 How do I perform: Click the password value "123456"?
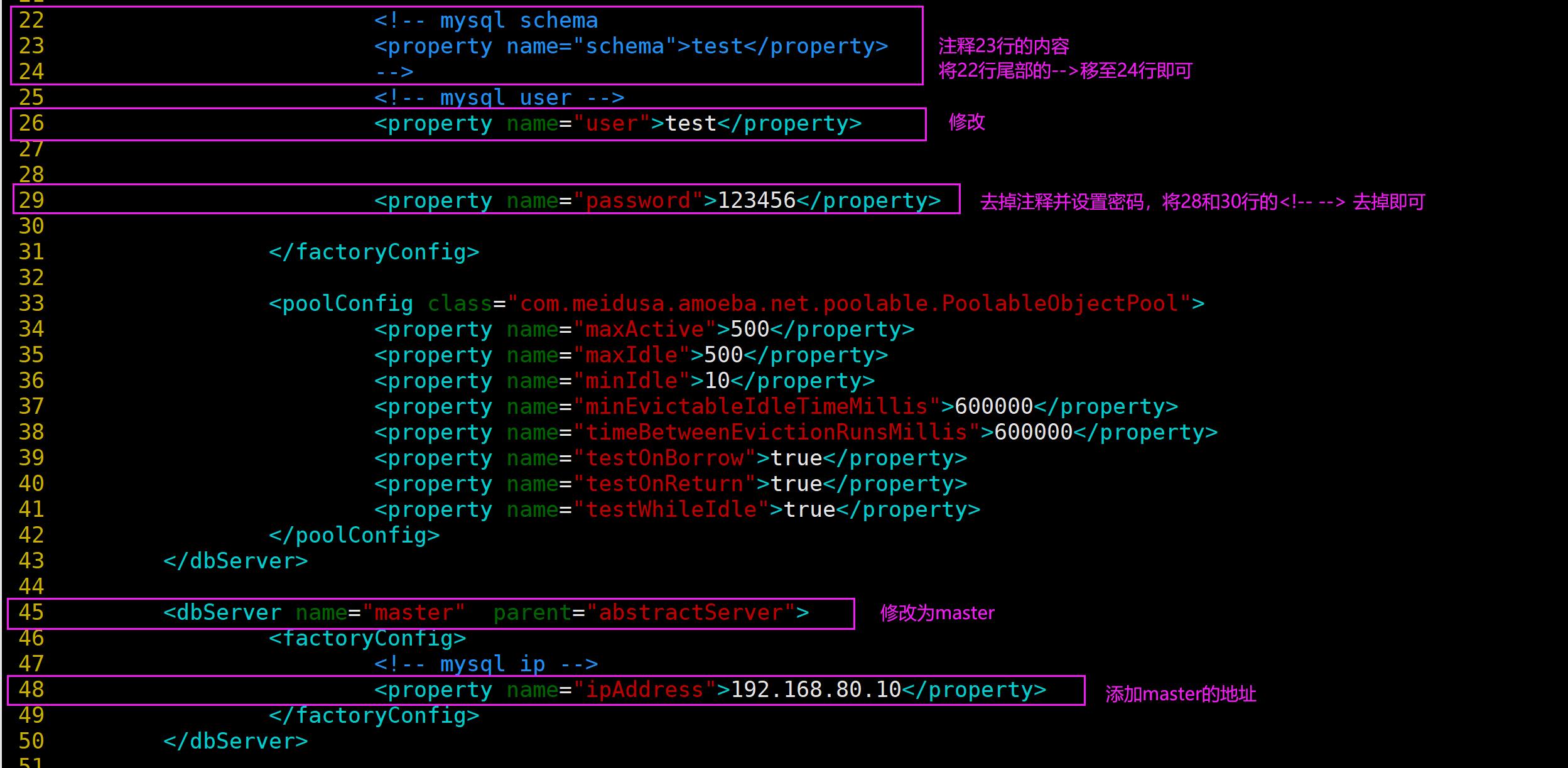tap(757, 201)
